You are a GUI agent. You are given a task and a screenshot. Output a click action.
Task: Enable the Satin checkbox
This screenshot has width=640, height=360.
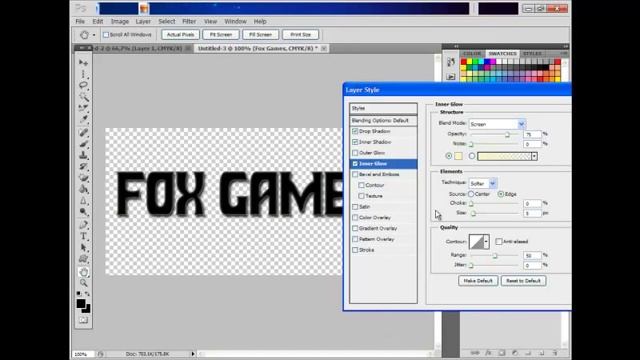click(x=355, y=207)
